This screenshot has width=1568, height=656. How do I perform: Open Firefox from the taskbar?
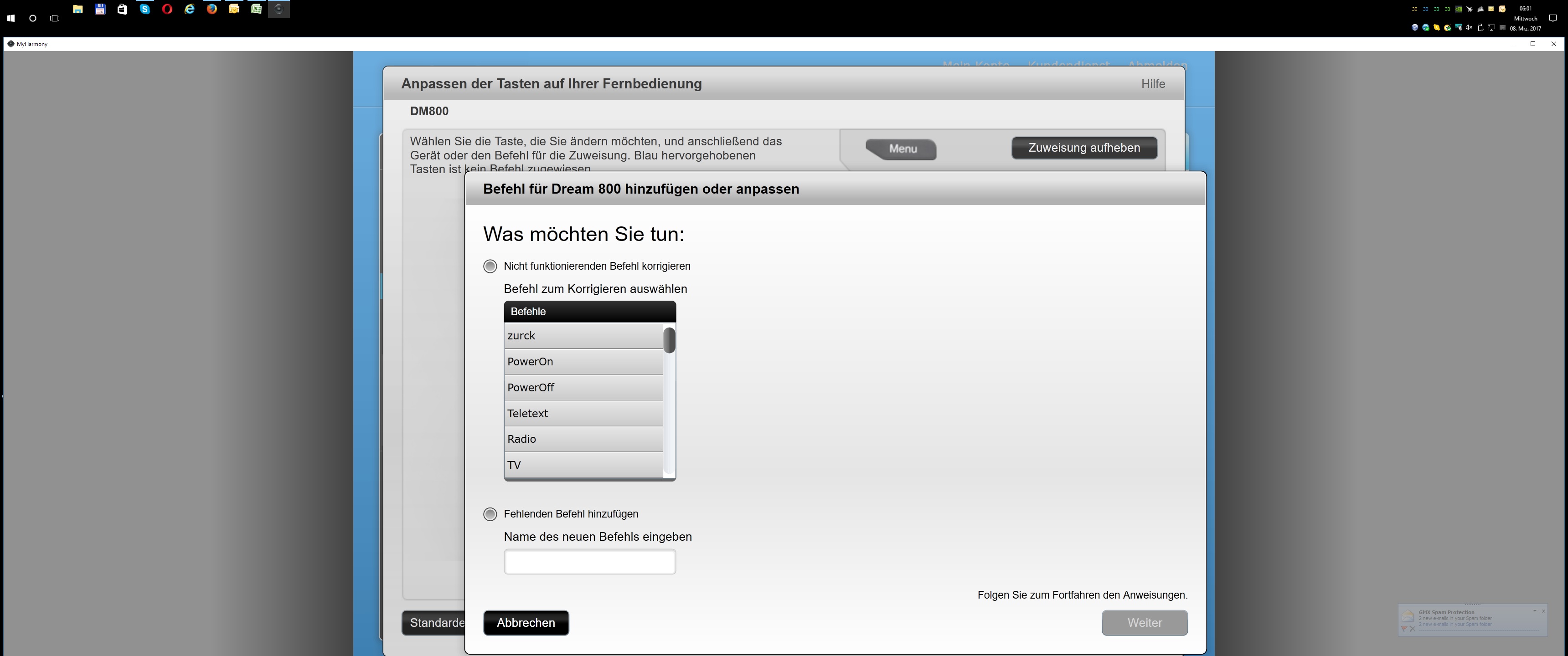(x=212, y=9)
